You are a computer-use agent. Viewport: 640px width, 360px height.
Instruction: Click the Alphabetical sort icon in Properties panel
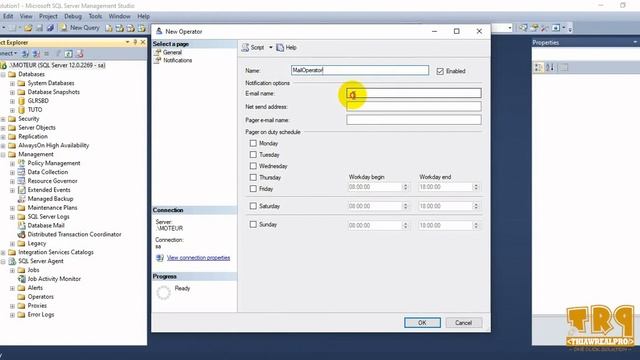coord(550,67)
